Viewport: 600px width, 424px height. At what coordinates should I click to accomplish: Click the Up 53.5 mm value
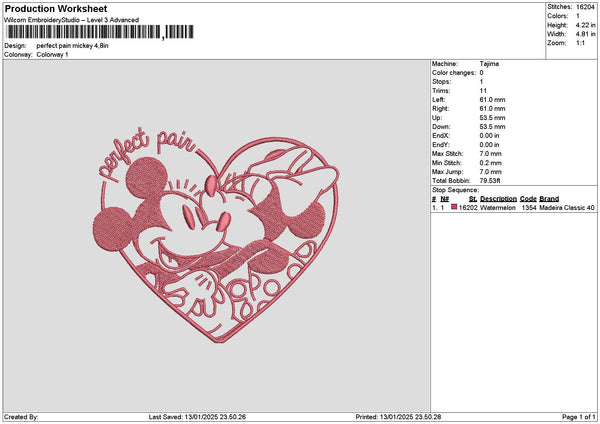492,118
